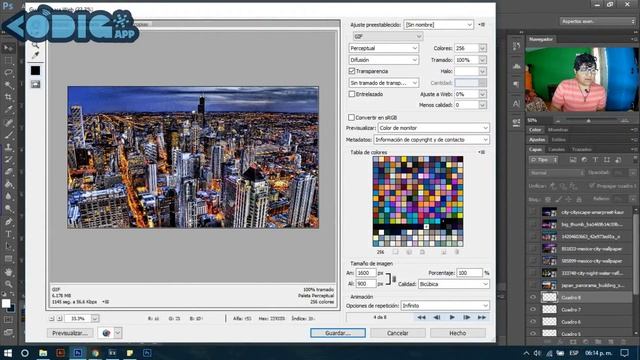Select the Hand tool in Photoshop toolbar

pos(8,272)
